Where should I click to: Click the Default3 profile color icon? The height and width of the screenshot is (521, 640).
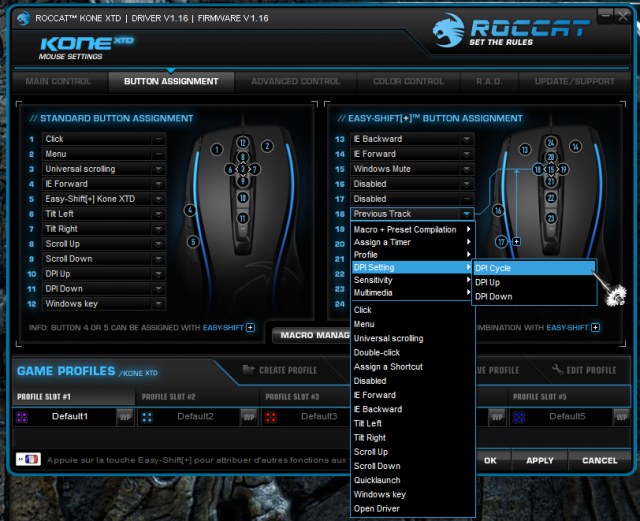(271, 417)
